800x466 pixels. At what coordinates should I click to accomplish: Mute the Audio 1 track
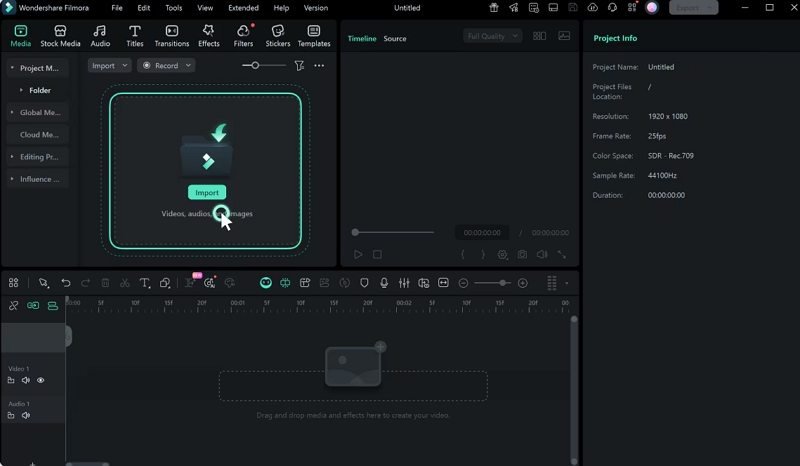click(26, 415)
